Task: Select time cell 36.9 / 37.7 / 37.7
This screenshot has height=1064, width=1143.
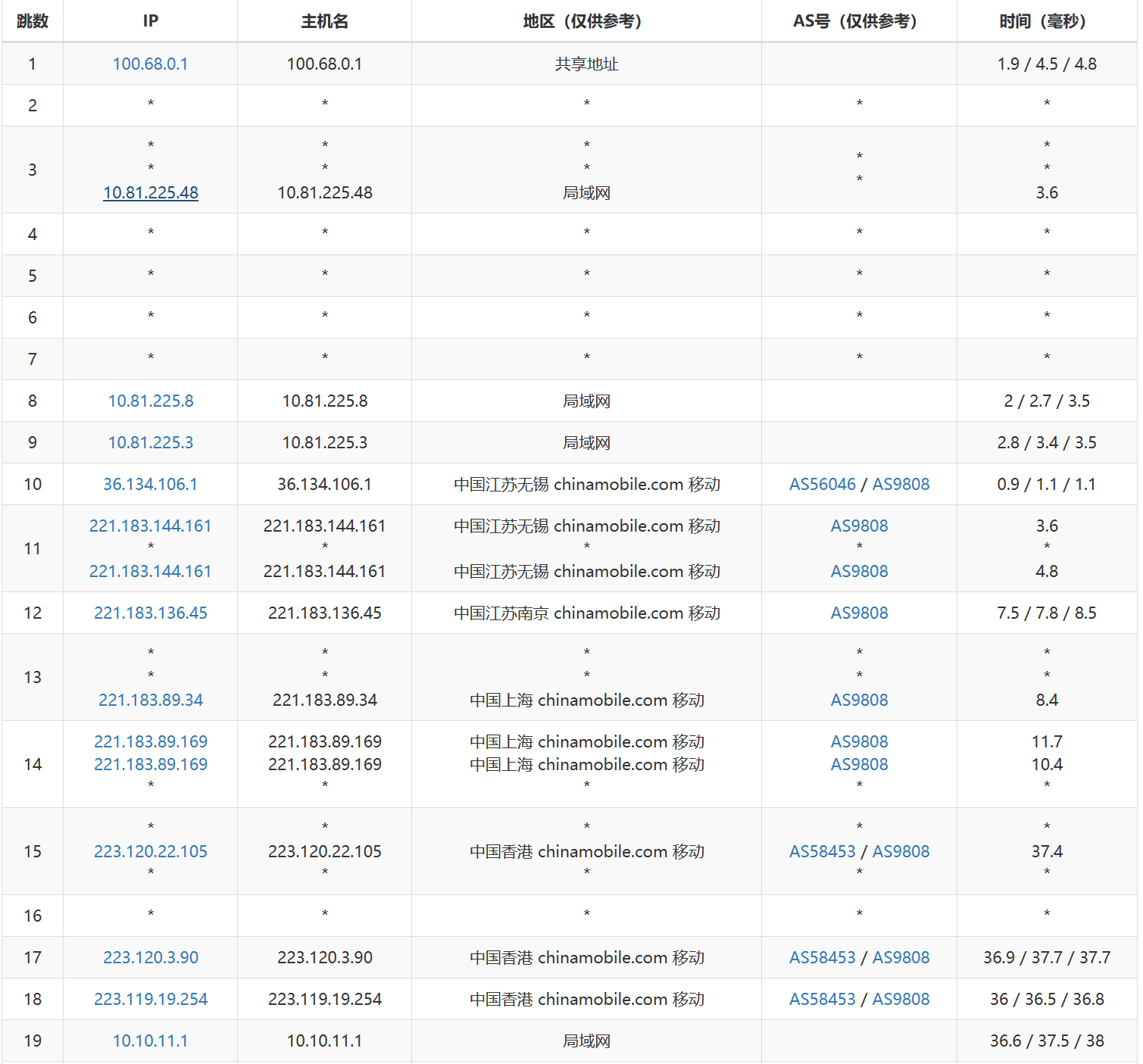Action: pyautogui.click(x=1047, y=957)
